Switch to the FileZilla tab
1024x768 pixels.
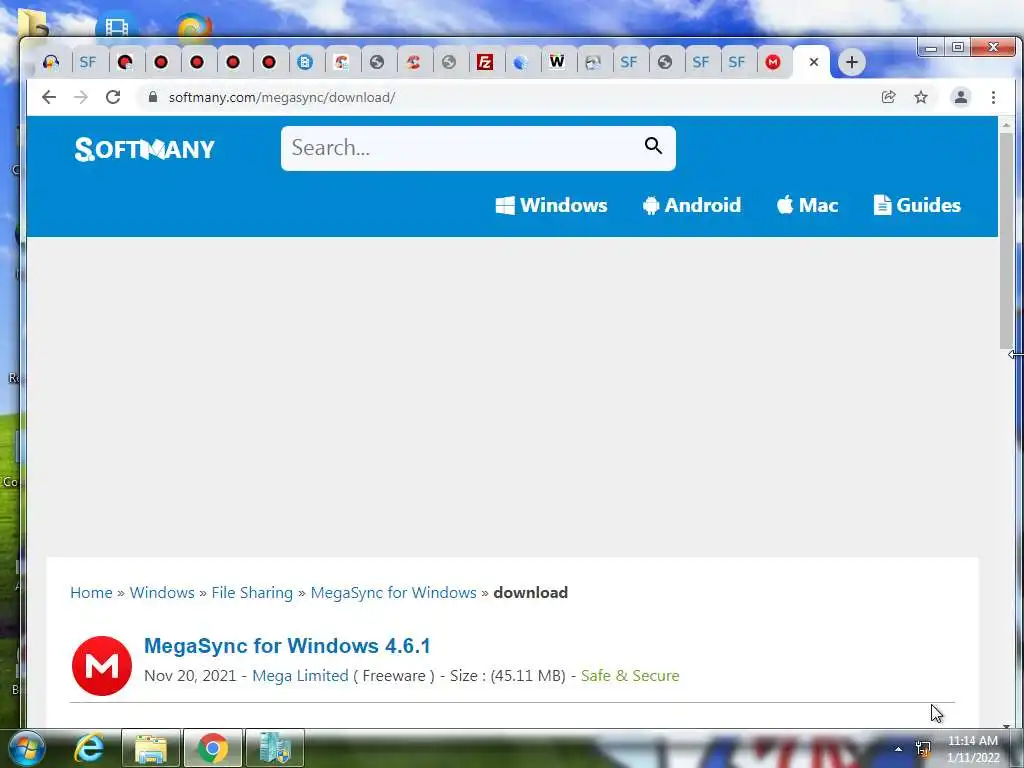[x=485, y=62]
